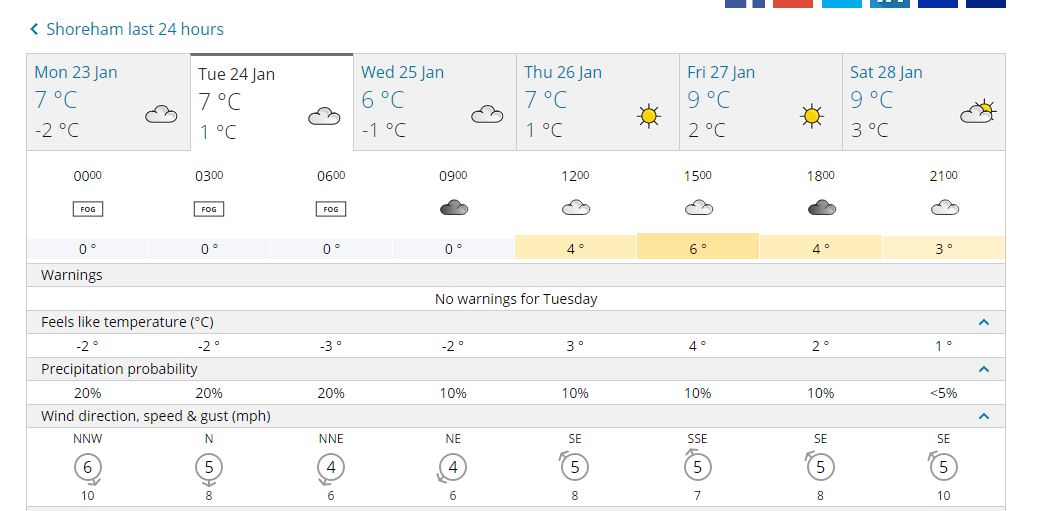Screen dimensions: 1037x511
Task: Click the 6° temperature cell at 15:00
Action: [x=698, y=247]
